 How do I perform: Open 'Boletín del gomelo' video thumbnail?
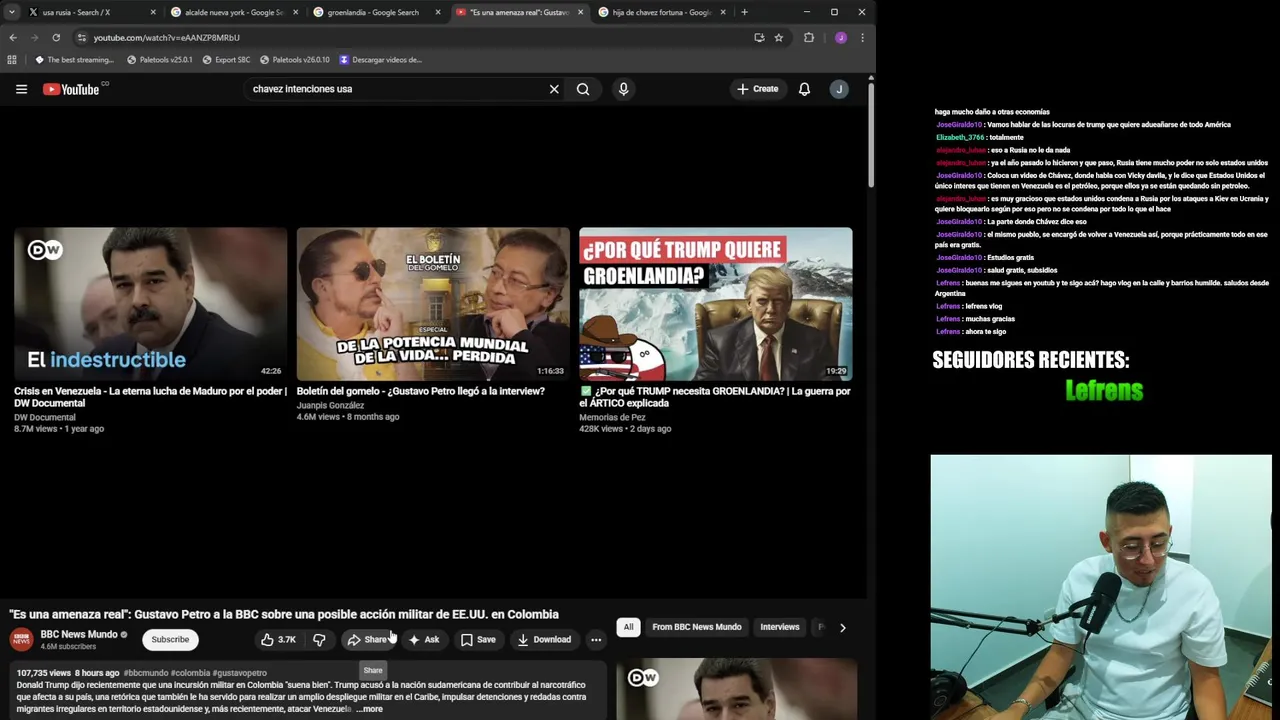coord(433,304)
